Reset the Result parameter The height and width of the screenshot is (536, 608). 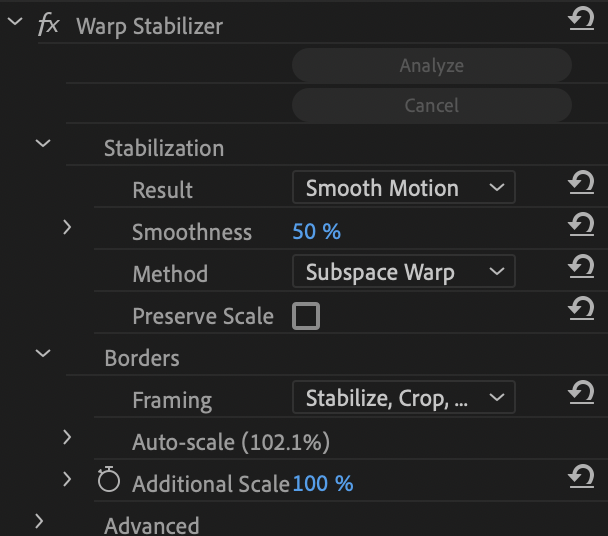(x=581, y=183)
